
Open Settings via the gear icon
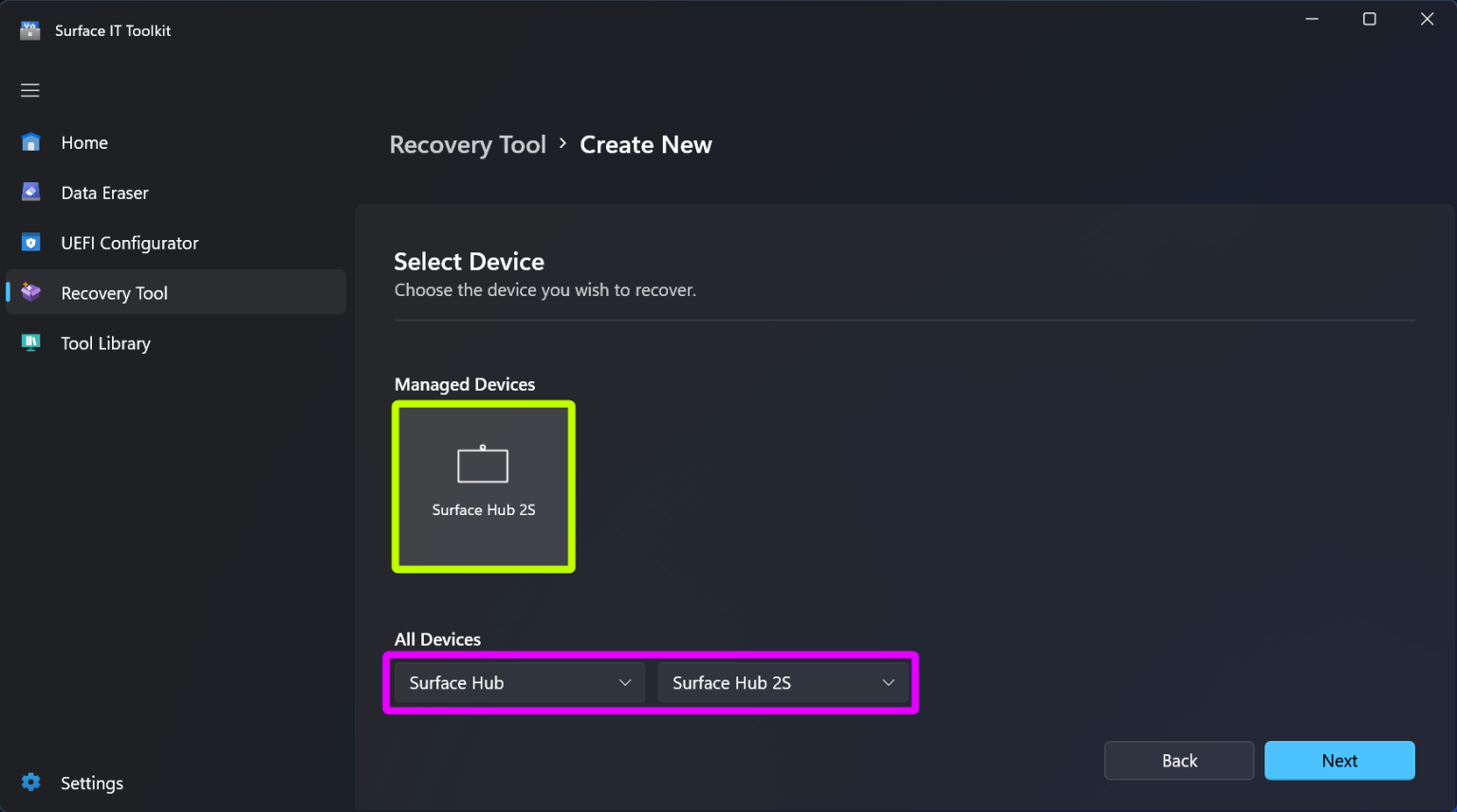click(30, 782)
